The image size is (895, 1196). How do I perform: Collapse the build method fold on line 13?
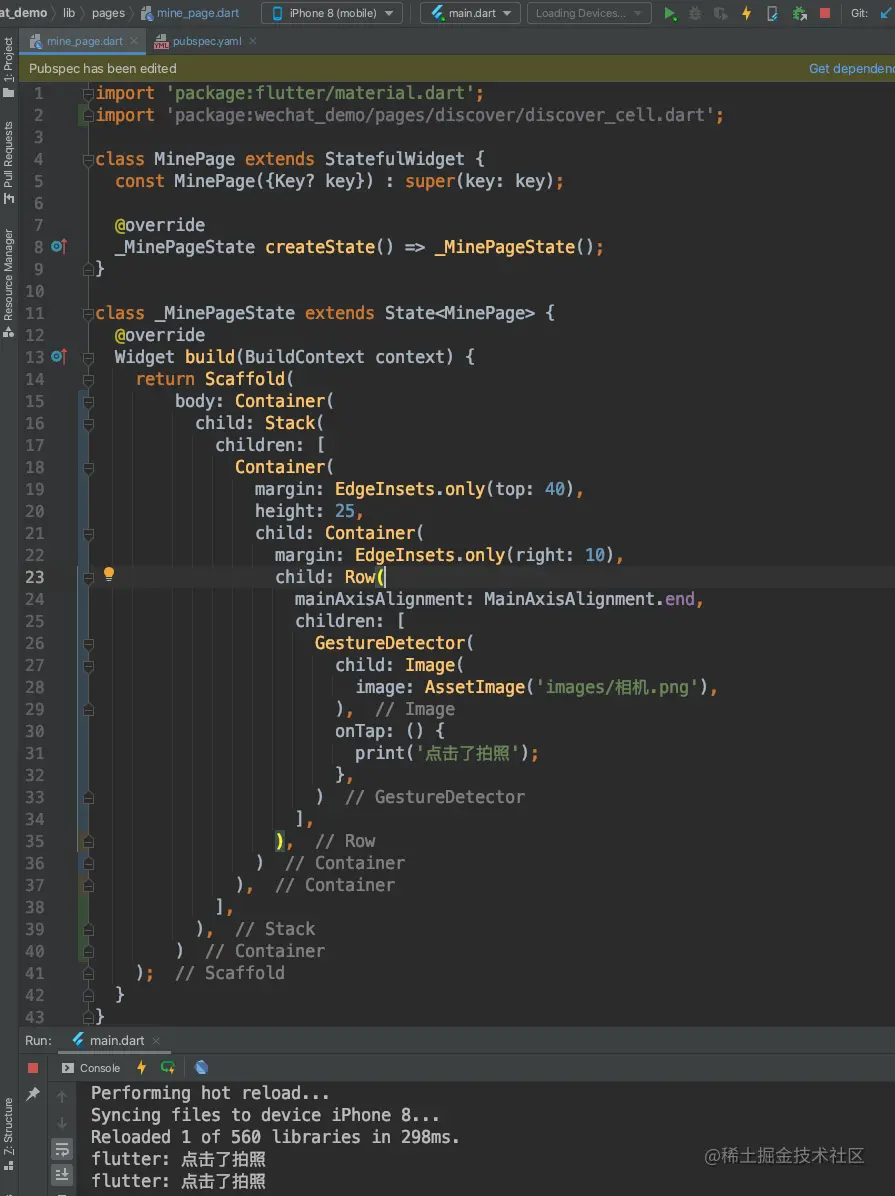(88, 357)
